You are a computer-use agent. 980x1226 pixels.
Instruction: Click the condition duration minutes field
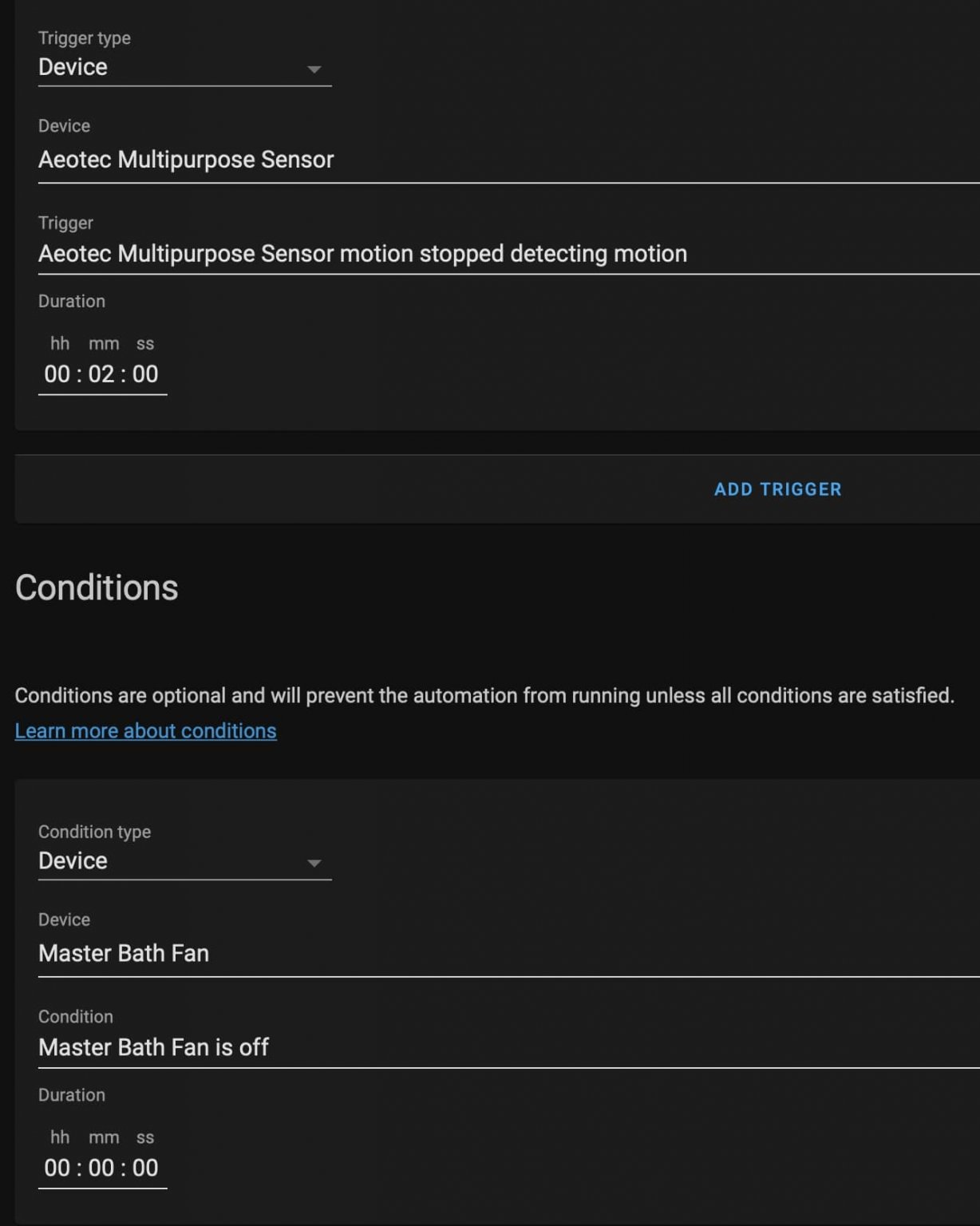coord(101,1168)
